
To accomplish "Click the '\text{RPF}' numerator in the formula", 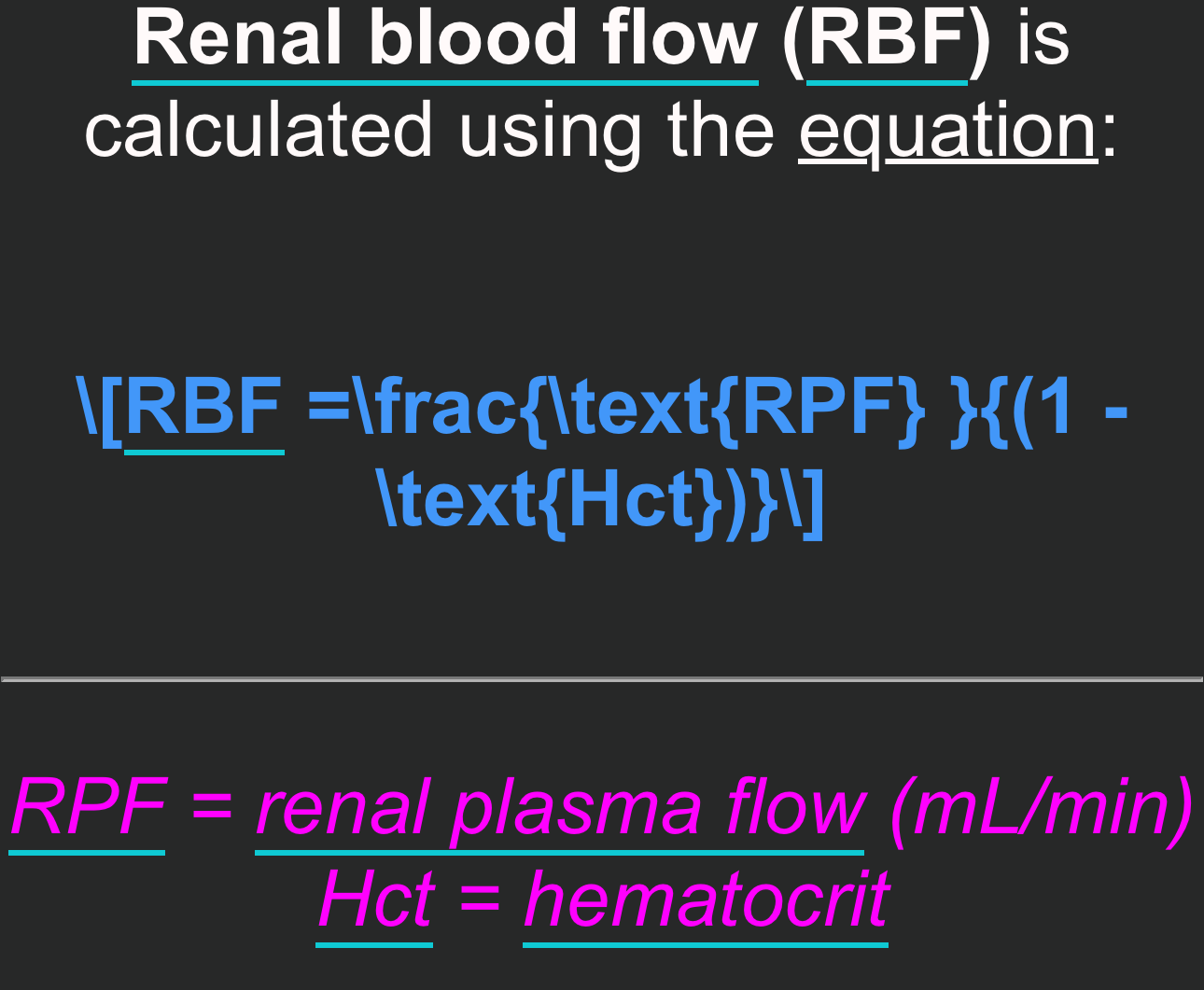I will (x=737, y=409).
